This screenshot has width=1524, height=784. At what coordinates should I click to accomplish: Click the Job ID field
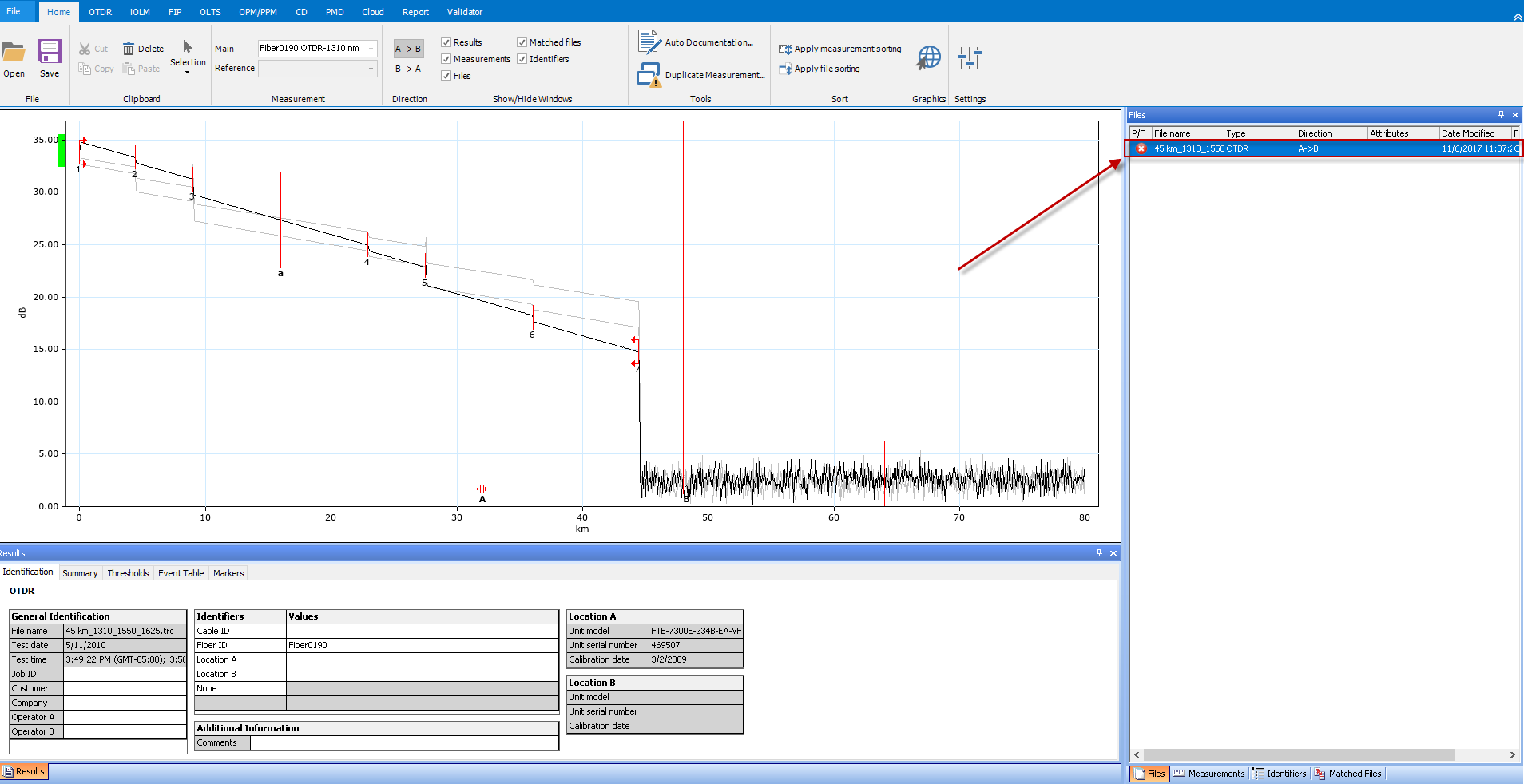pos(125,674)
